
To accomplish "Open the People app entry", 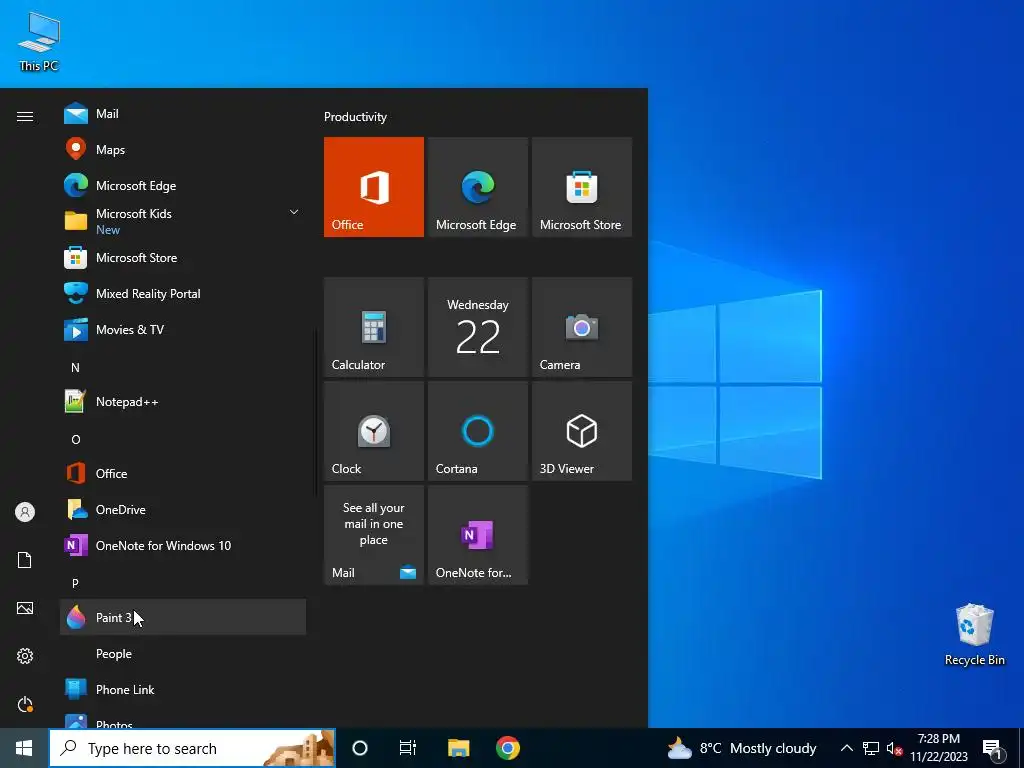I will [x=183, y=653].
